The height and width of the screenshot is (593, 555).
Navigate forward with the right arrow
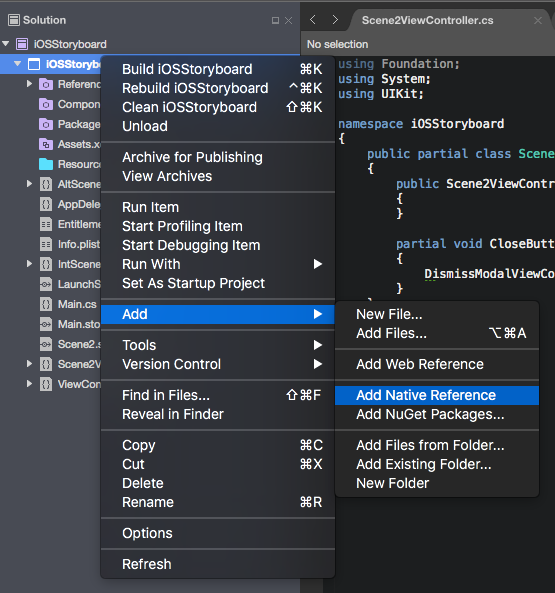(x=335, y=20)
